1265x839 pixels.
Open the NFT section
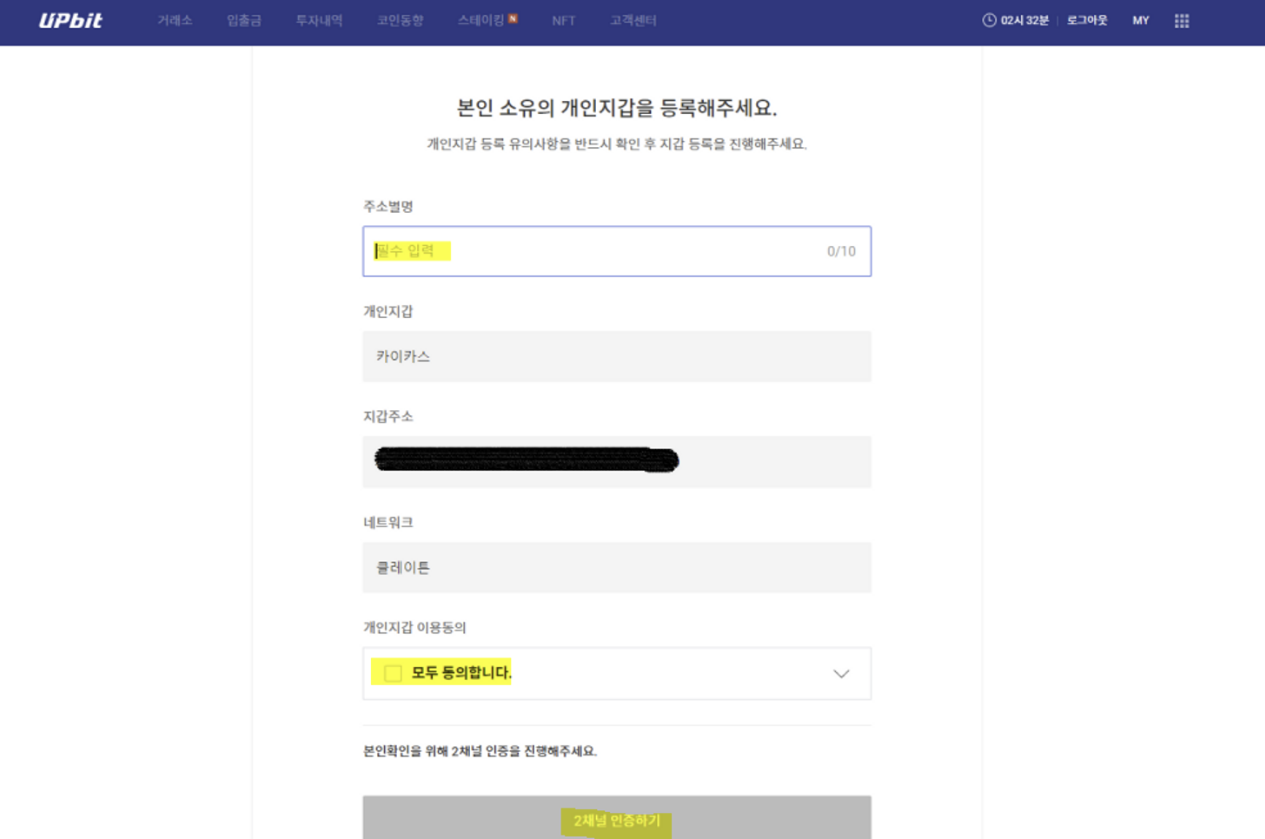tap(563, 21)
